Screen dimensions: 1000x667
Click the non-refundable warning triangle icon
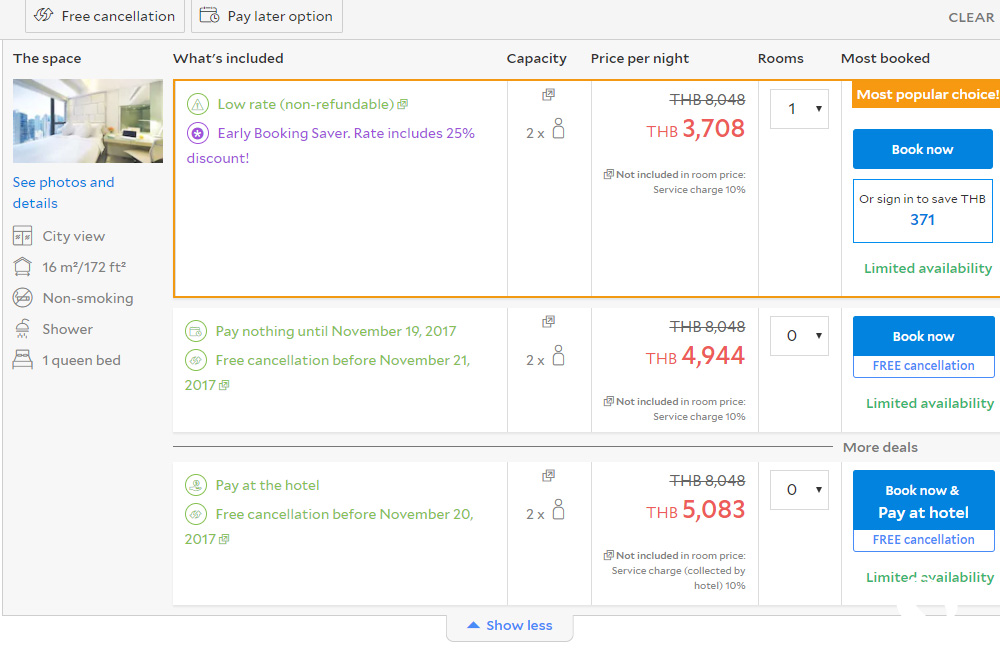click(198, 104)
